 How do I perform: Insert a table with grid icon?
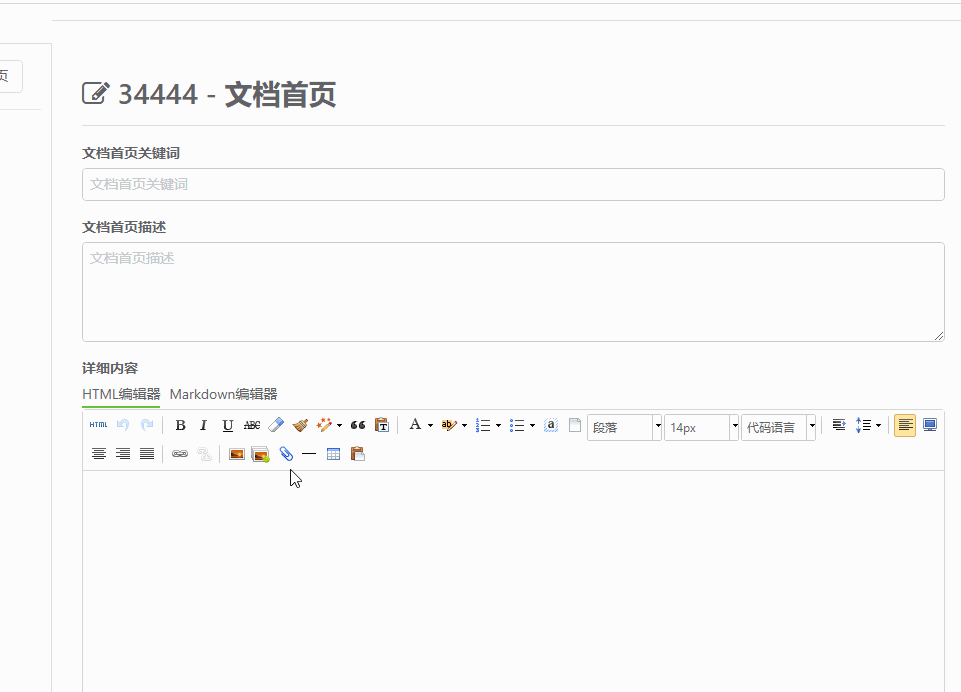point(333,454)
